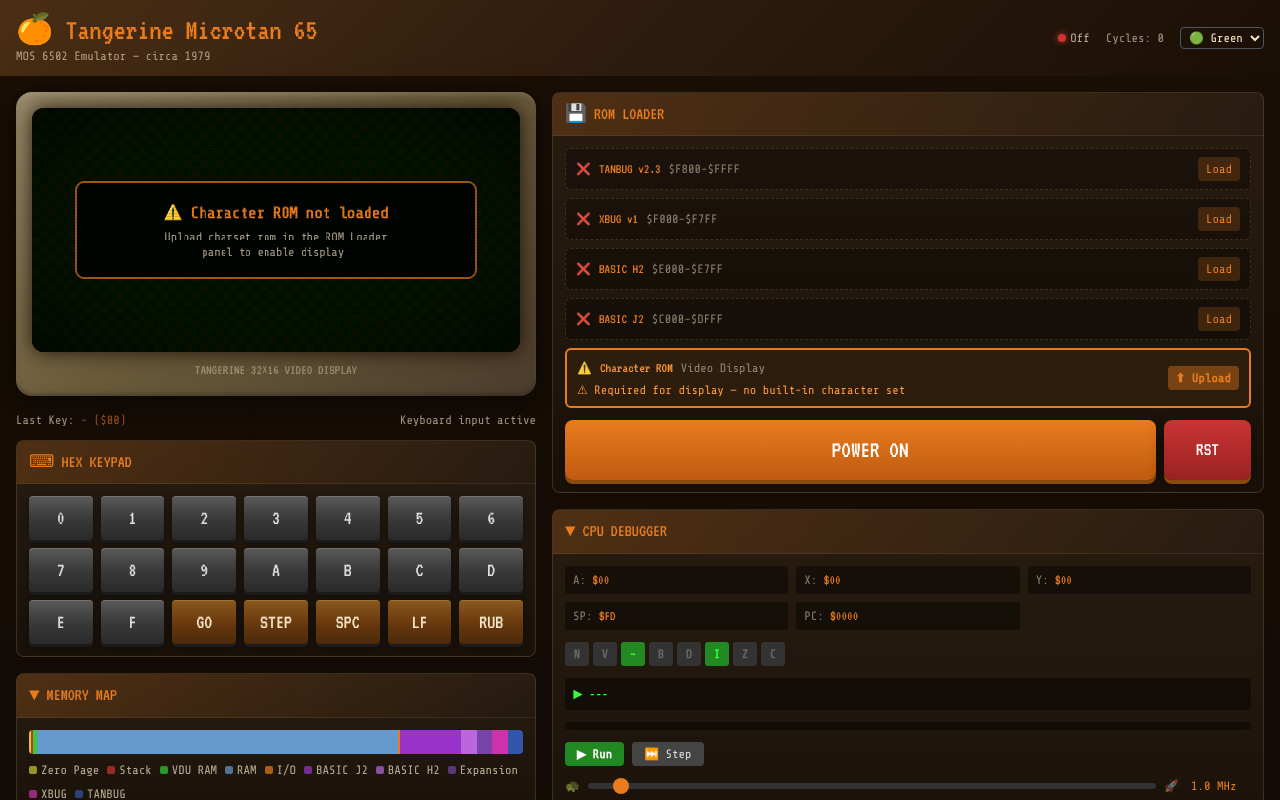The height and width of the screenshot is (800, 1280).
Task: Click the floppy disk icon on ROM LOADER header
Action: coord(575,113)
